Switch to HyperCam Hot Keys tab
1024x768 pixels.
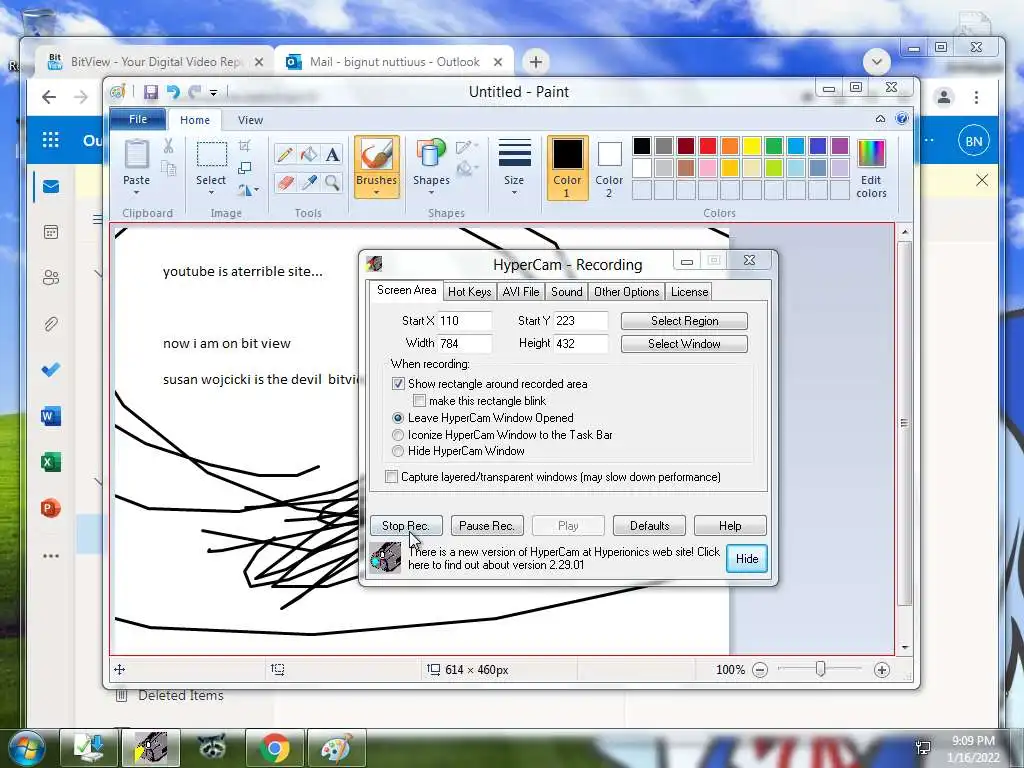470,292
